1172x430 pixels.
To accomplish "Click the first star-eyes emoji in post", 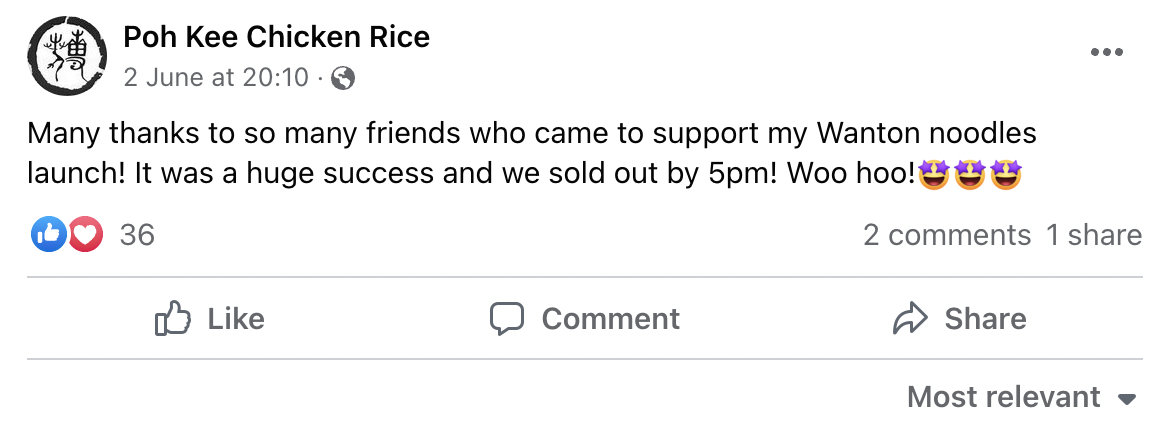I will [x=937, y=176].
